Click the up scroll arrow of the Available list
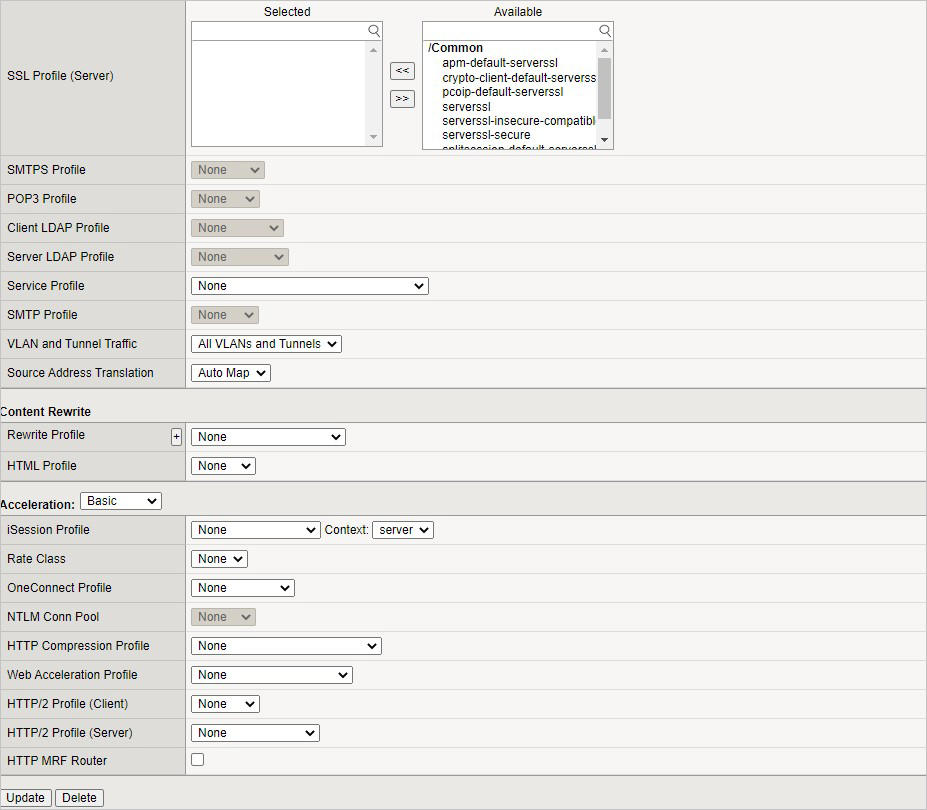The width and height of the screenshot is (927, 810). click(606, 49)
